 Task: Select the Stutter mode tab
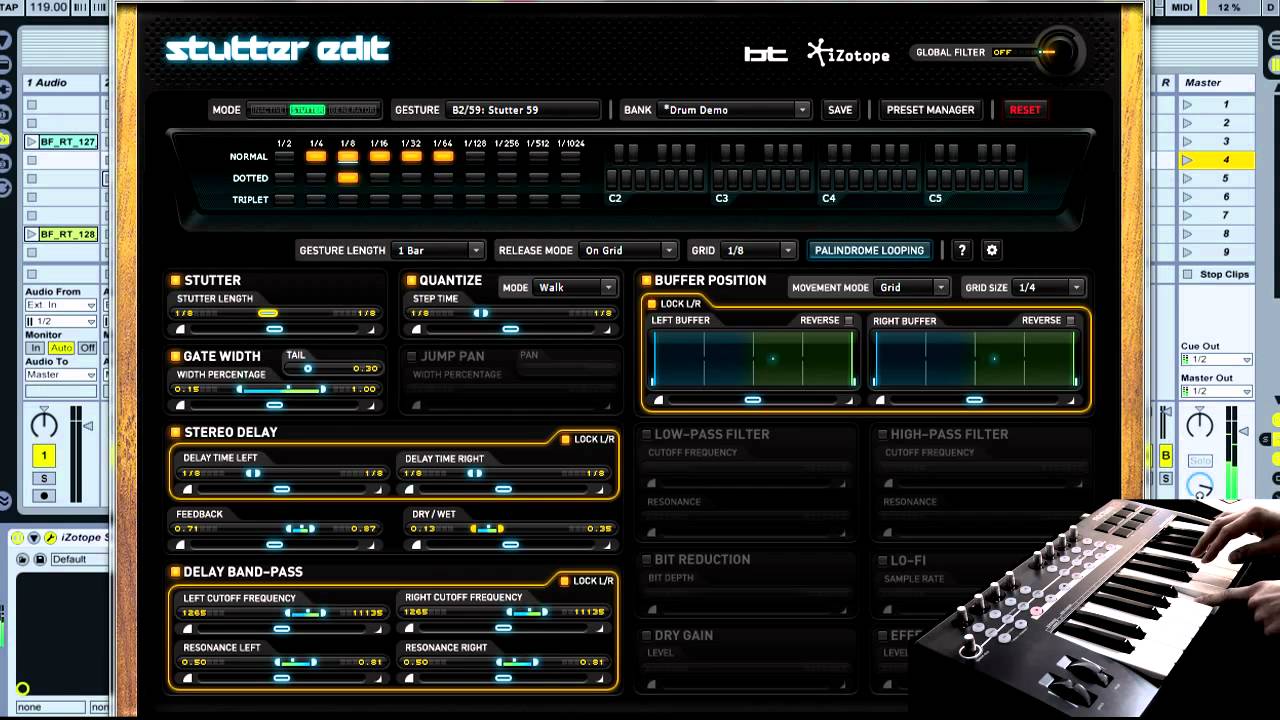[x=308, y=110]
